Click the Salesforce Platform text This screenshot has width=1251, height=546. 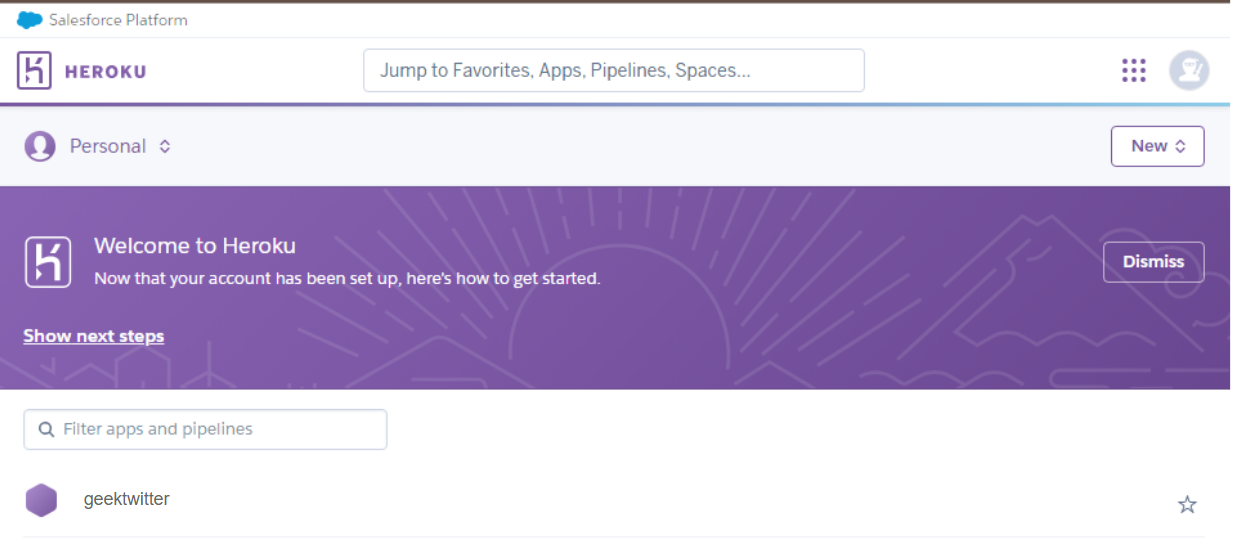(x=118, y=20)
